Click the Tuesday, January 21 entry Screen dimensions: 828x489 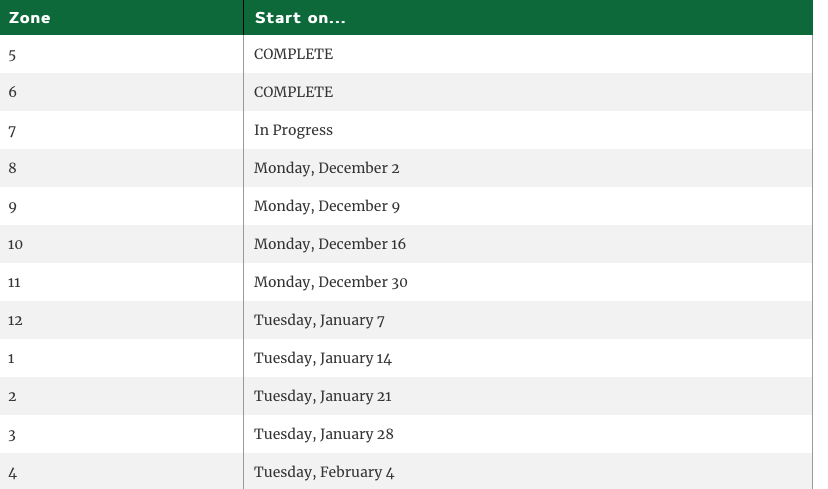click(322, 396)
